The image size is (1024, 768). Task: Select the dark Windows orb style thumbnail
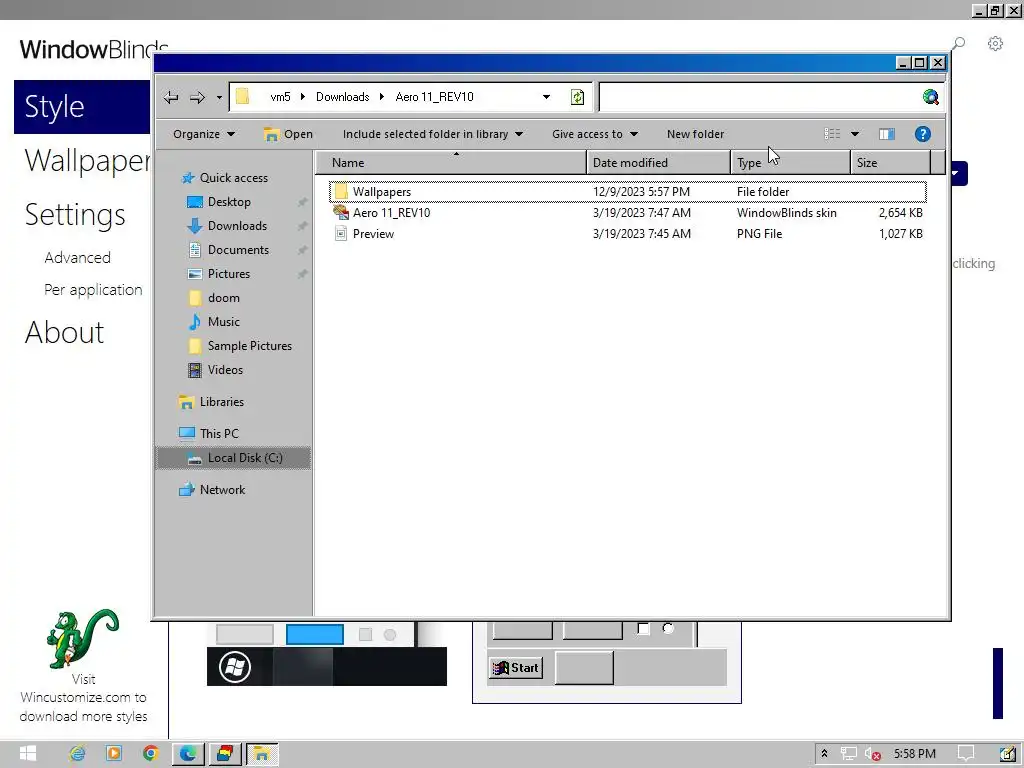[x=327, y=654]
